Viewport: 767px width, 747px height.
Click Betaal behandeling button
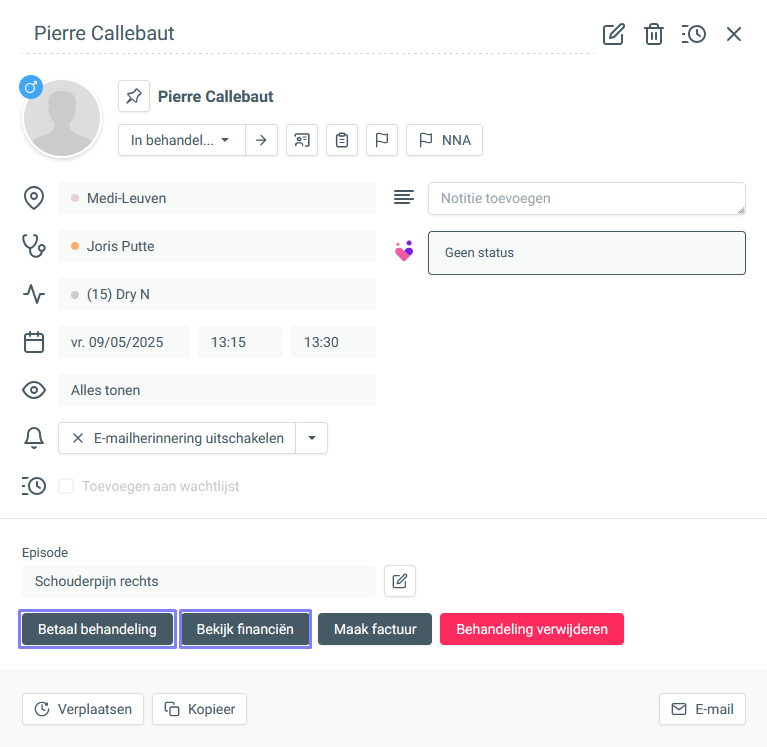click(97, 629)
